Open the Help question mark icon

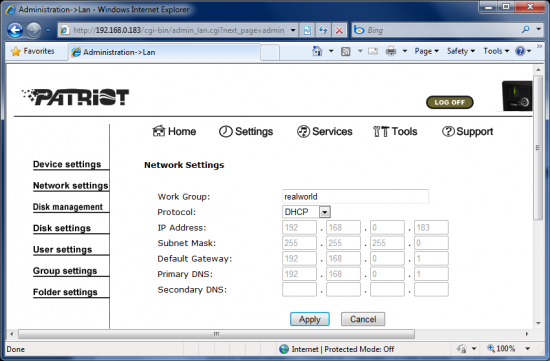[x=520, y=51]
